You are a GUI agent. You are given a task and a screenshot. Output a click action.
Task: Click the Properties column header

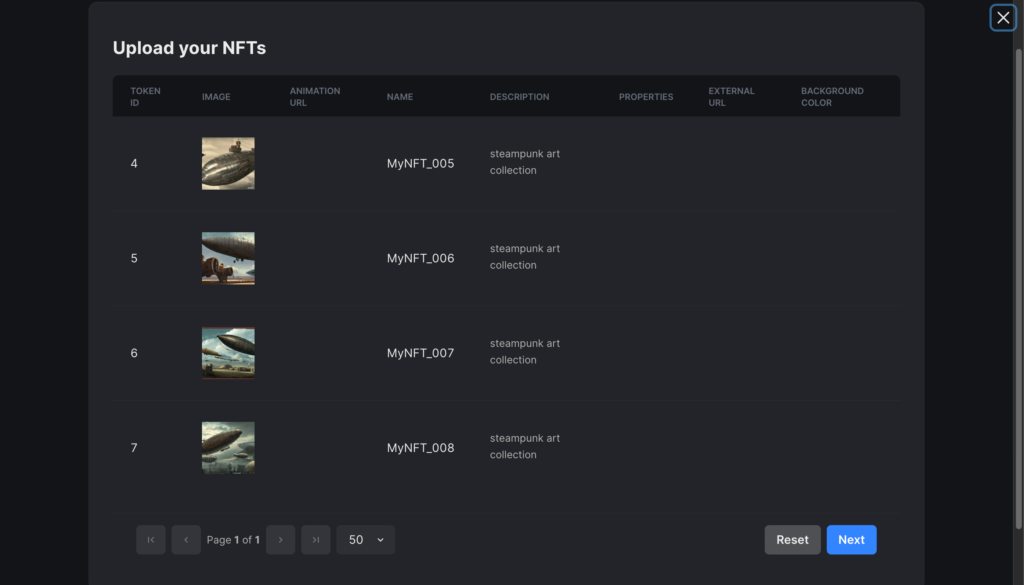click(646, 97)
